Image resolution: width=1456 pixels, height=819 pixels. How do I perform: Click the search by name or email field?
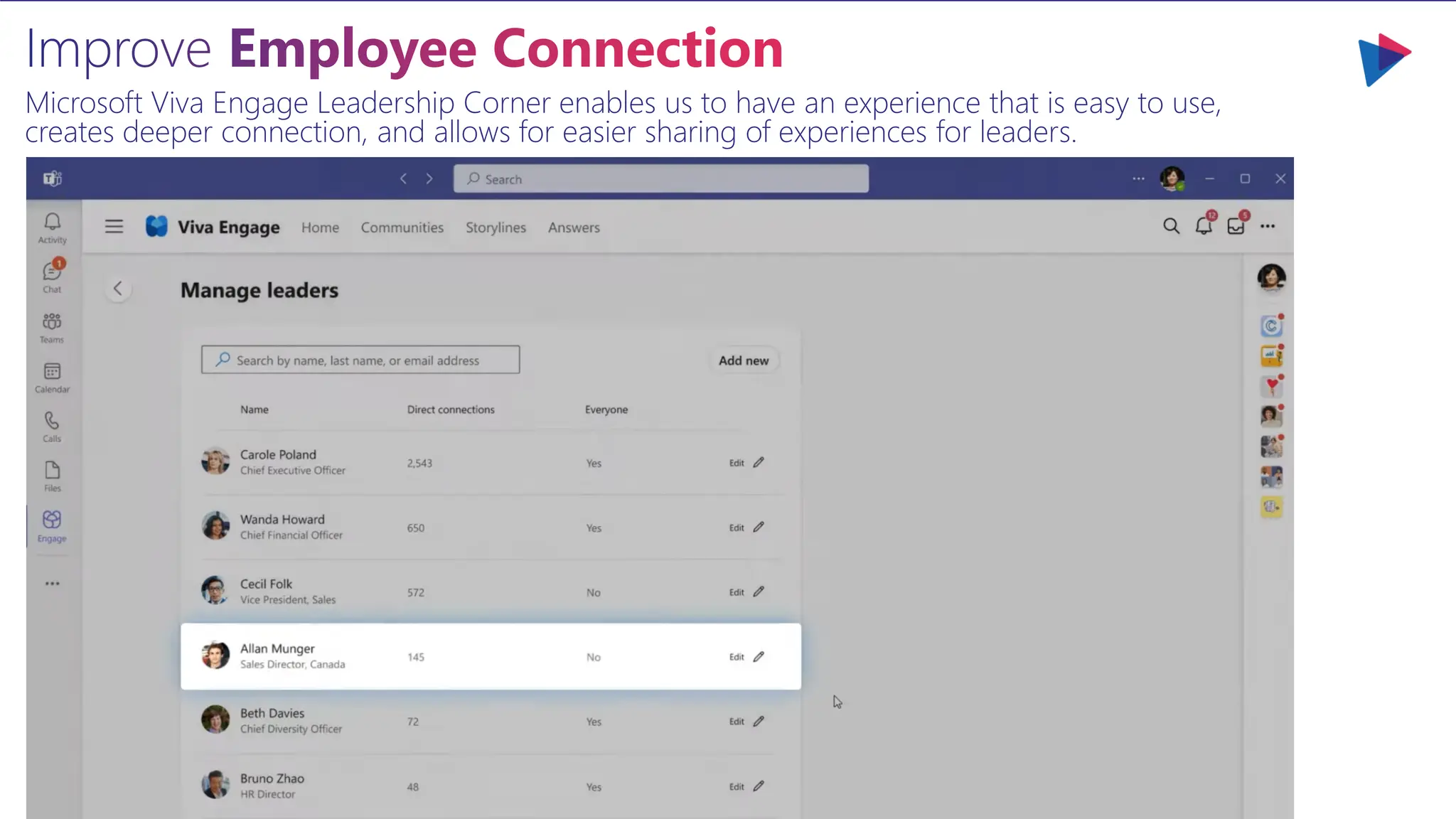point(360,360)
